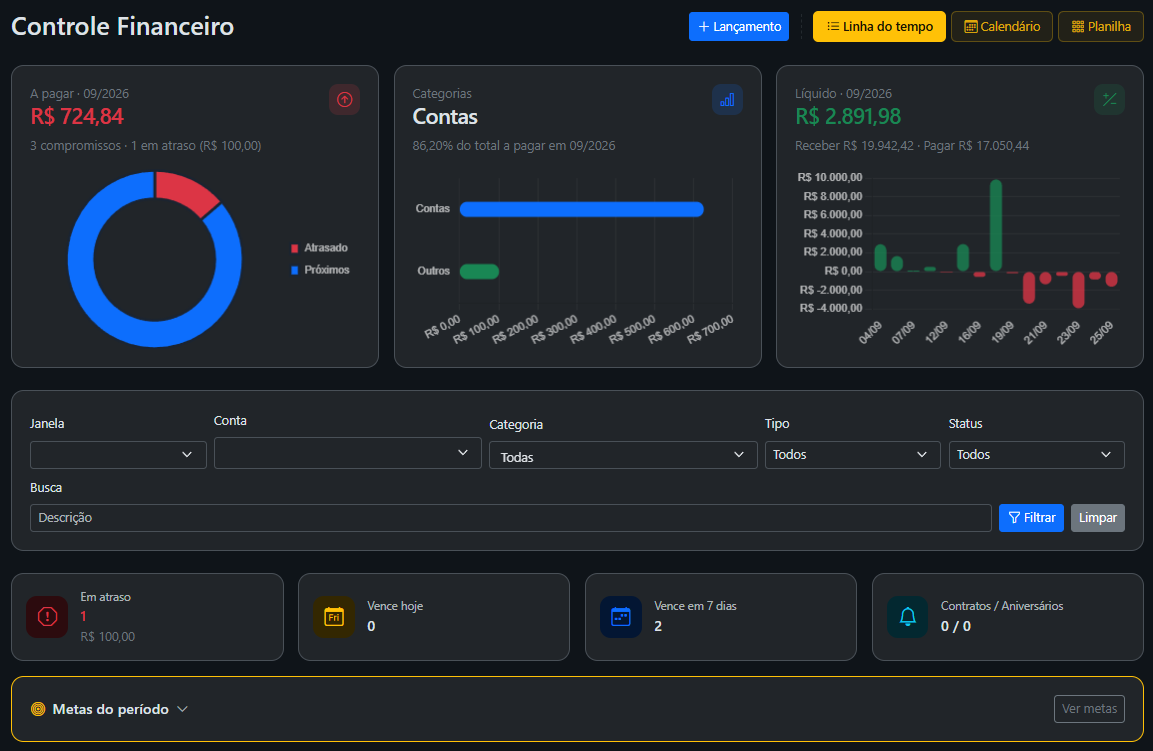Click the red up-arrow icon in A pagar card
1153x751 pixels.
(344, 99)
